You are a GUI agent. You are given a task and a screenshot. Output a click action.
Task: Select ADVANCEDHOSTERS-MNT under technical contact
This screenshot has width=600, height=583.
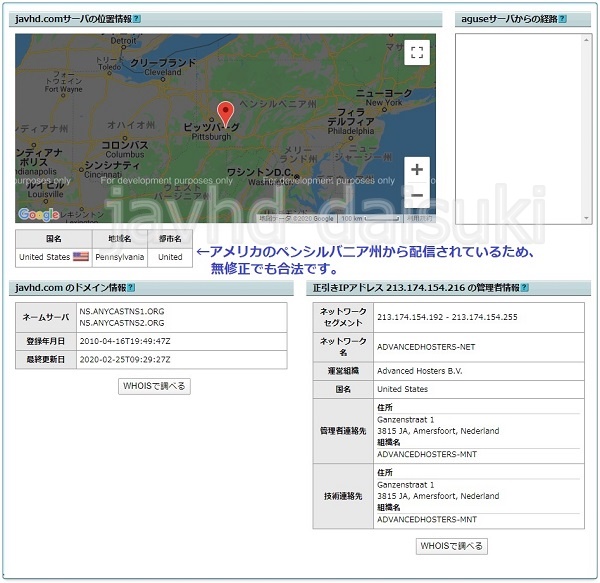tap(427, 519)
